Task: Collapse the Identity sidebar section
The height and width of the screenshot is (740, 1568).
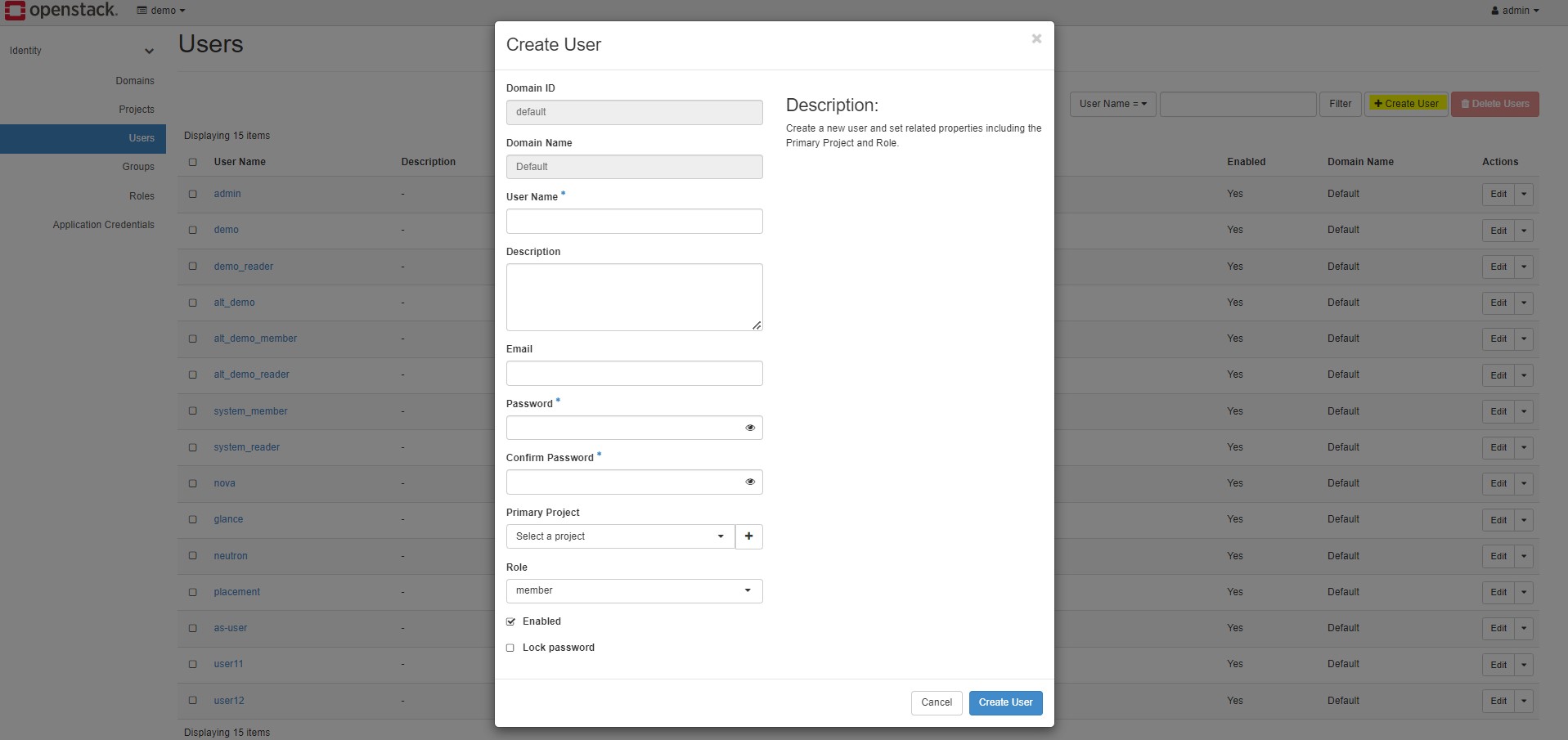Action: [149, 51]
